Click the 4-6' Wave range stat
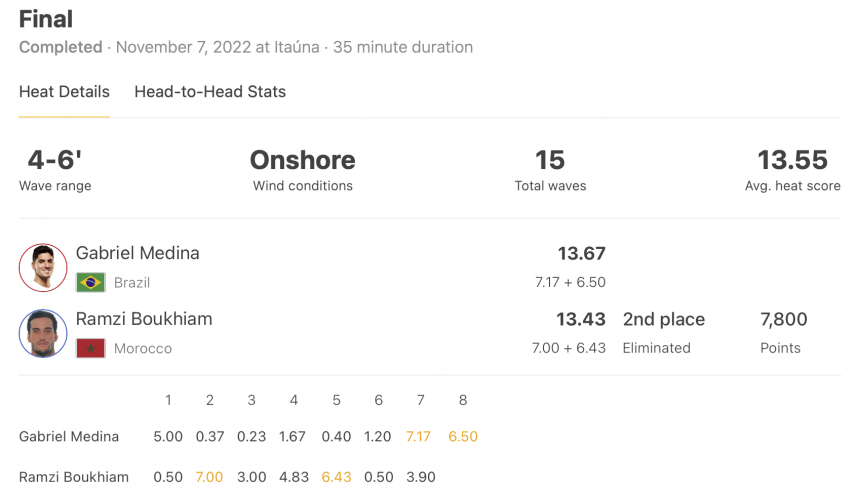 [x=55, y=170]
